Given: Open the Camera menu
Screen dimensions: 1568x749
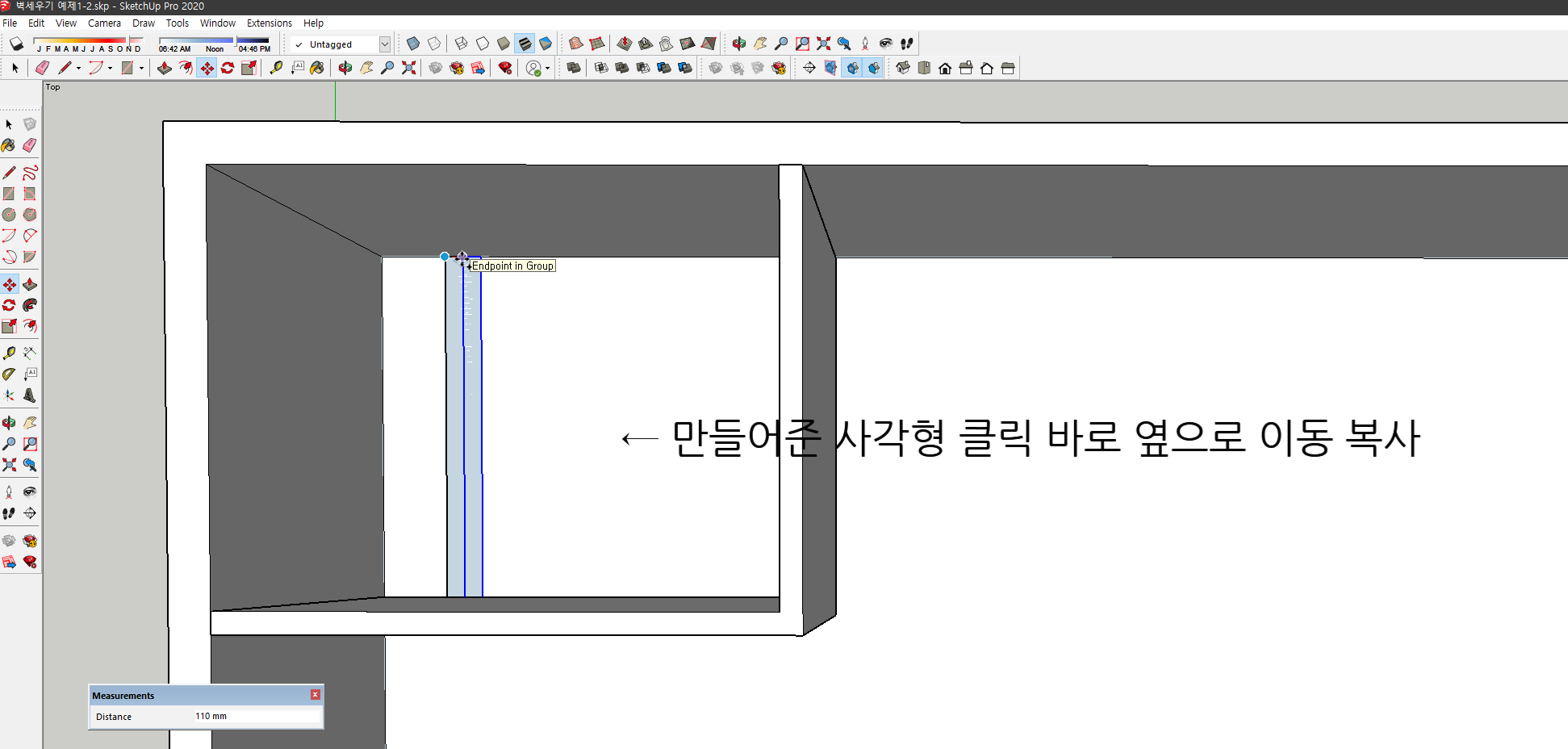Looking at the screenshot, I should click(104, 23).
